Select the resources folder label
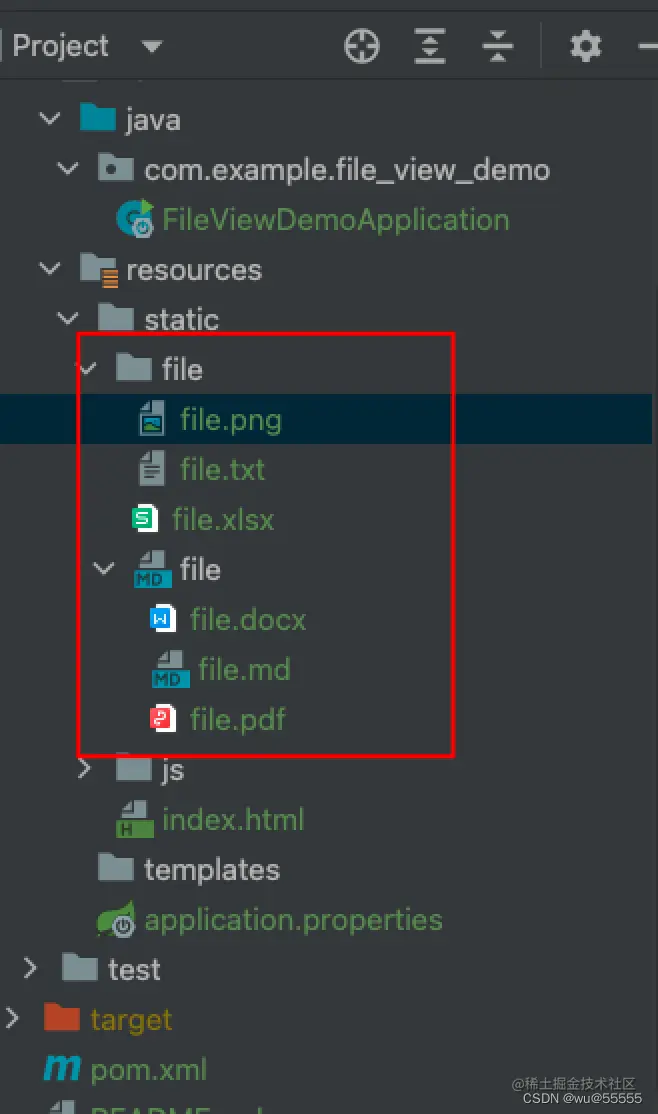 coord(194,270)
